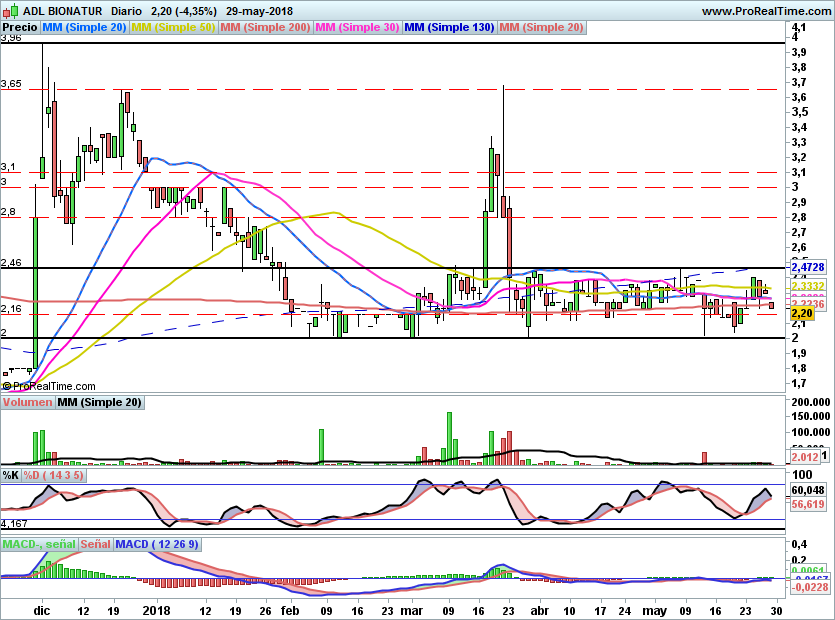The height and width of the screenshot is (620, 835).
Task: Click the candlestick chart icon beside ADL BIONATUR
Action: tap(11, 11)
